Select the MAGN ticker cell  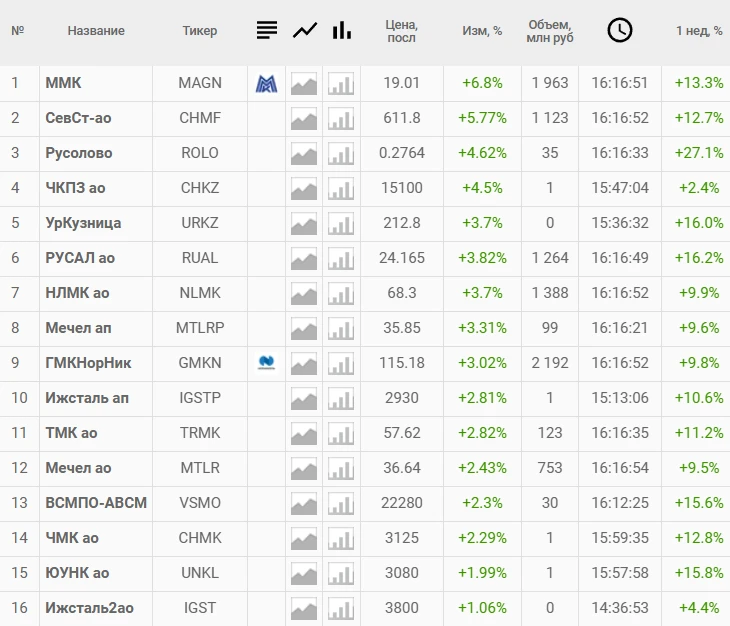[200, 83]
